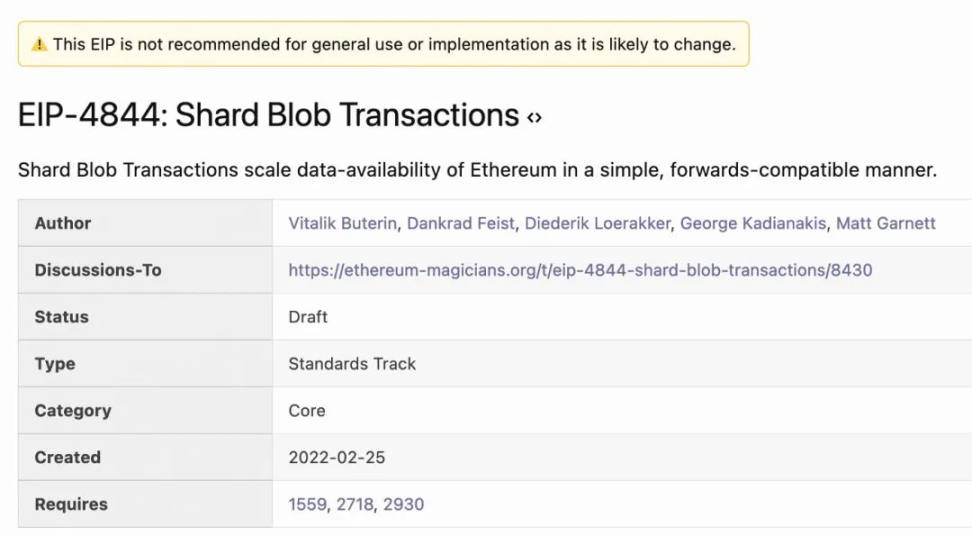Click the Core category value

pos(307,411)
